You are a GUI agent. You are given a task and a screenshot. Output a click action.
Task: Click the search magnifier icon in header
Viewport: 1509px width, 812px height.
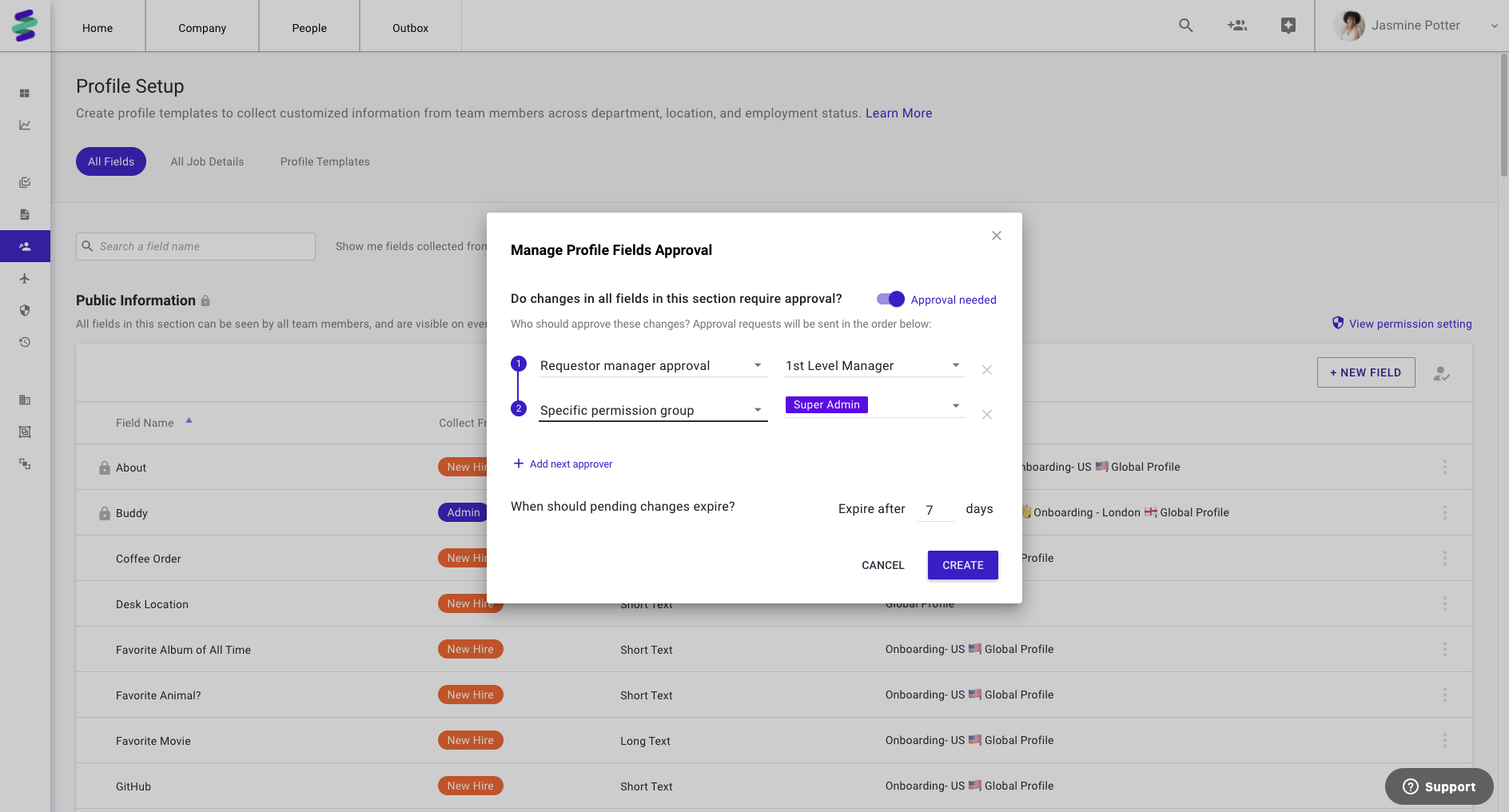click(1185, 26)
